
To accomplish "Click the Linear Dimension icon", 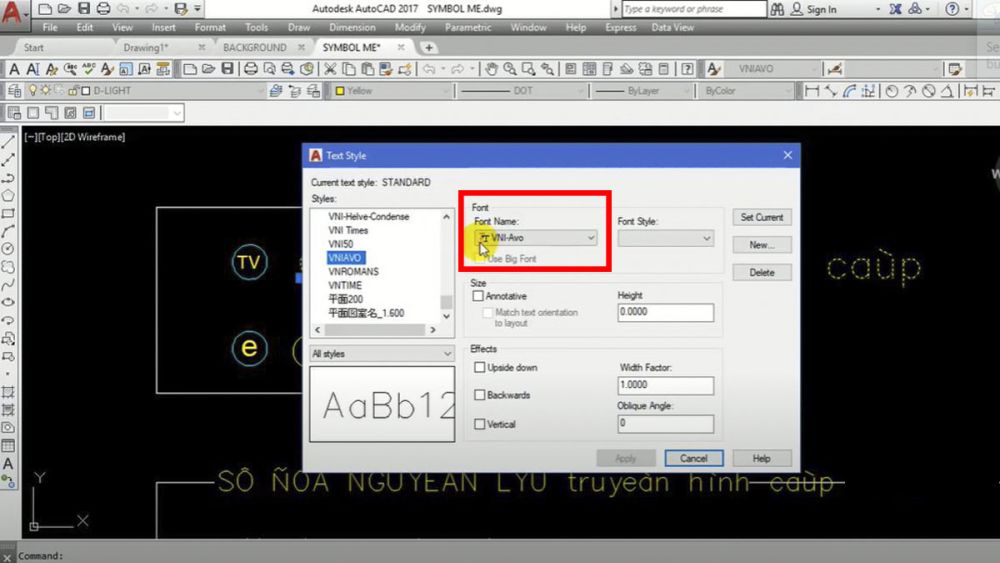I will [x=812, y=91].
